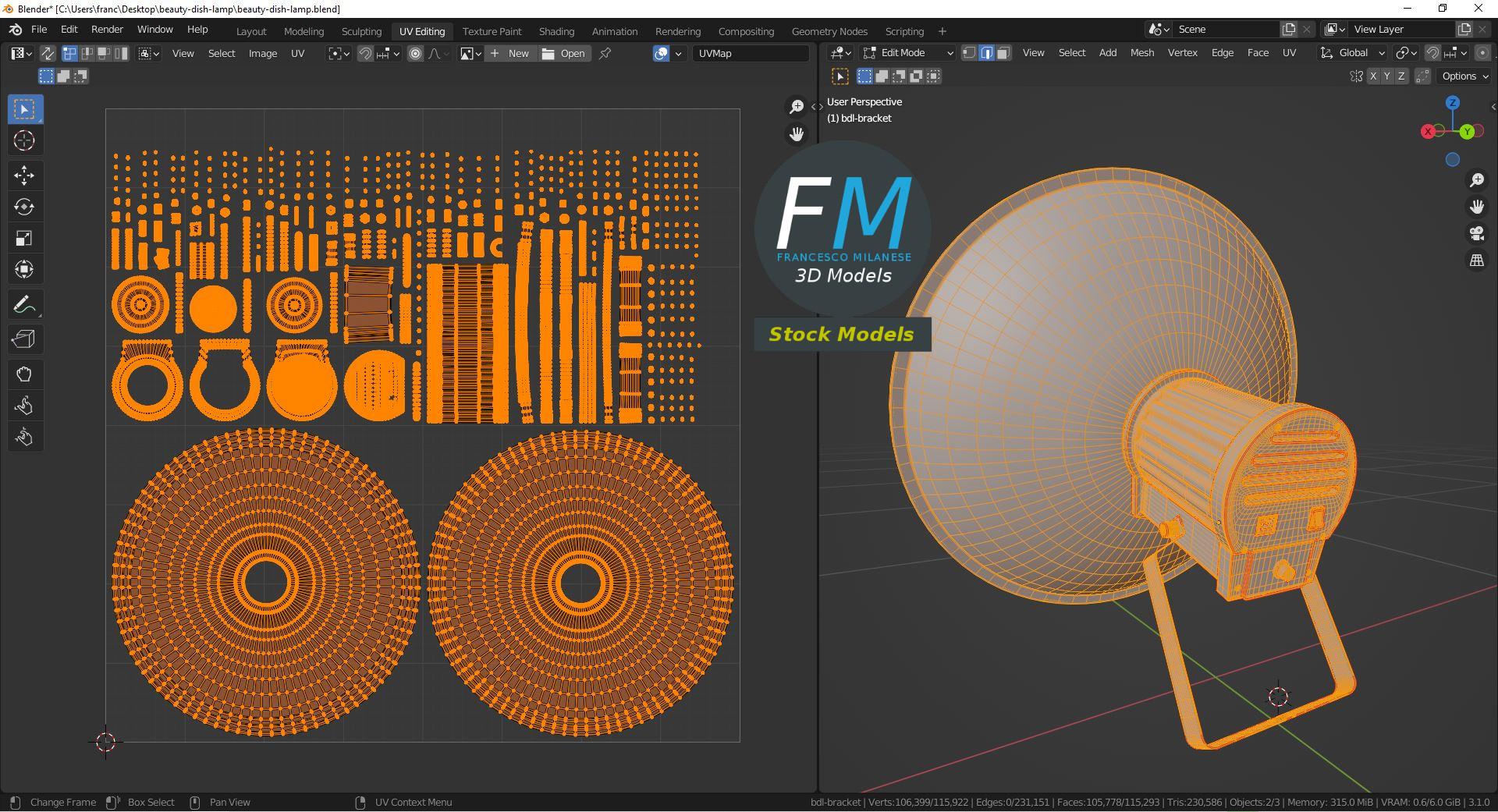Select the Cursor tool in UV editor toolbar
The height and width of the screenshot is (812, 1498).
(24, 141)
